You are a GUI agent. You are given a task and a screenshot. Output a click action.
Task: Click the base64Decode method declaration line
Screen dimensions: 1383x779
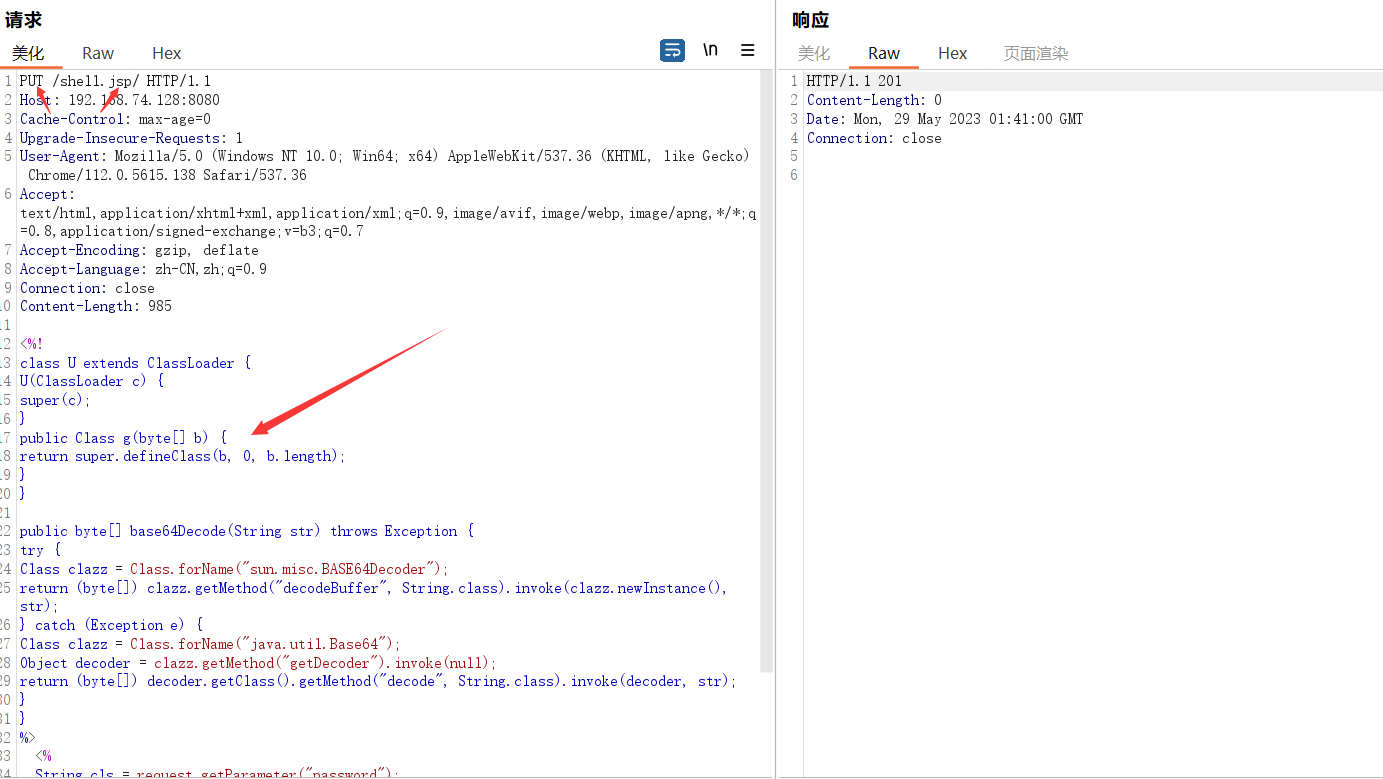246,531
